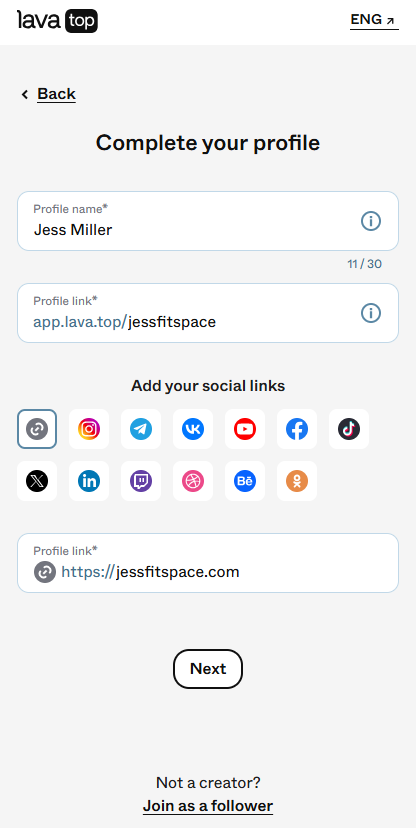The width and height of the screenshot is (416, 828).
Task: Click the Next button
Action: click(208, 669)
